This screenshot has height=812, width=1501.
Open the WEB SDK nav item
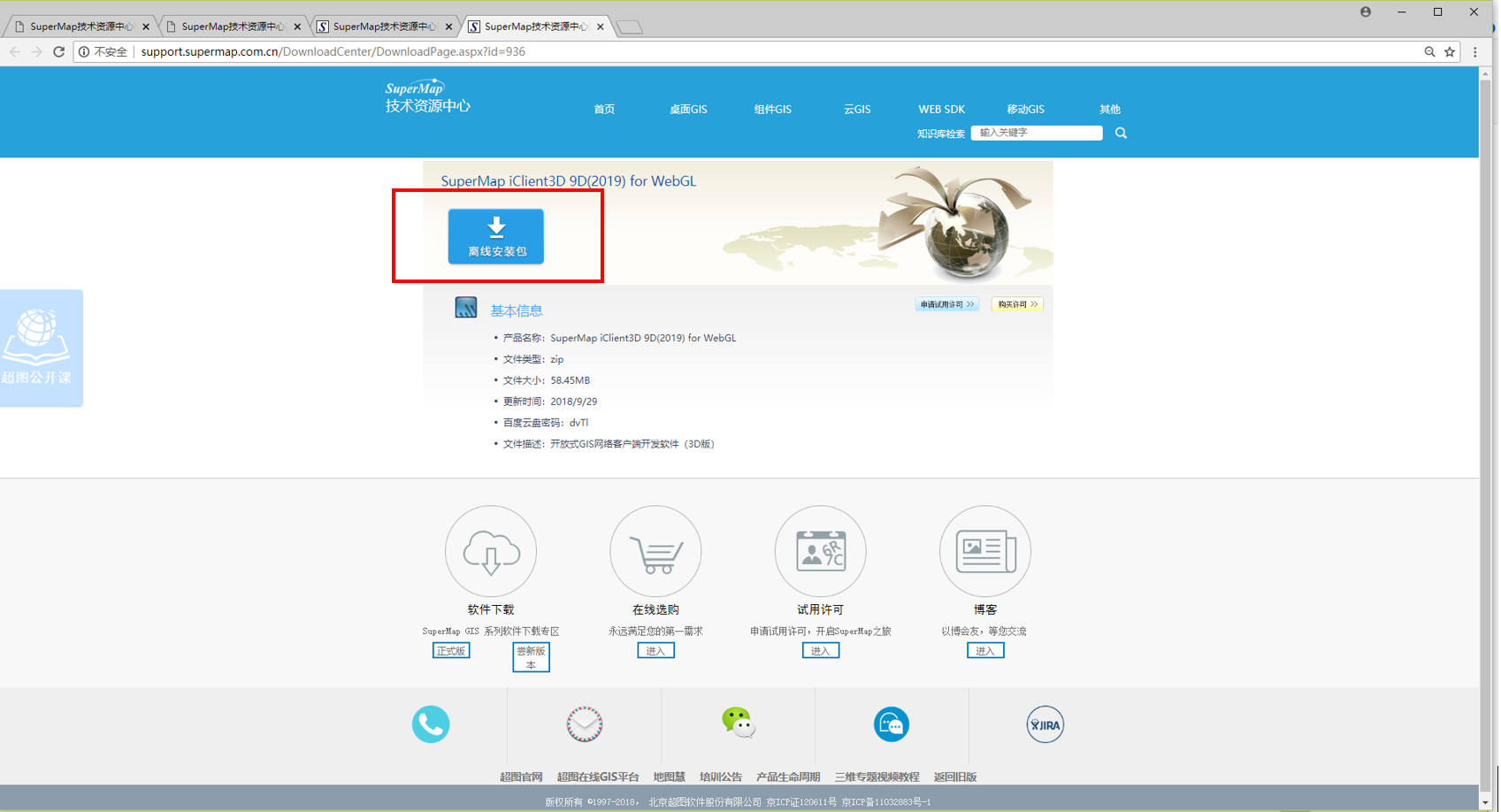click(941, 110)
